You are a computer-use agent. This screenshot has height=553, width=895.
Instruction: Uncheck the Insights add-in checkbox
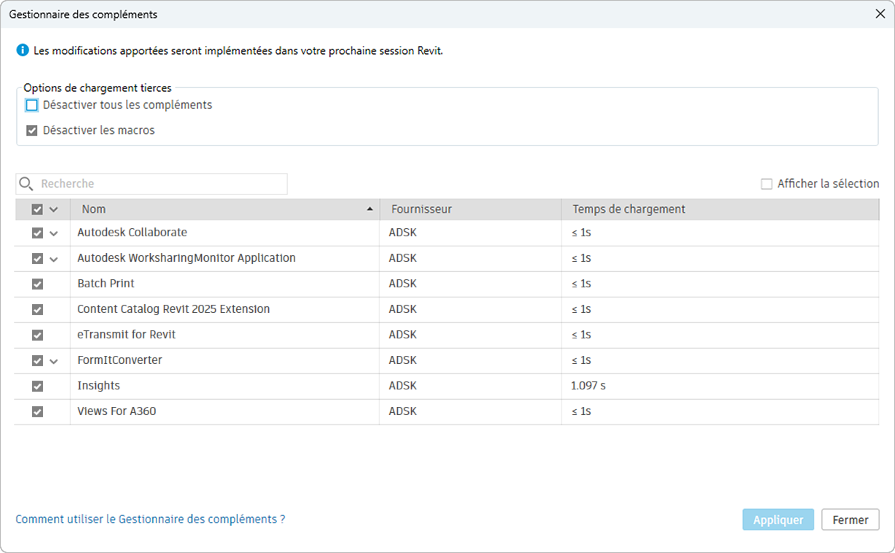(x=37, y=386)
